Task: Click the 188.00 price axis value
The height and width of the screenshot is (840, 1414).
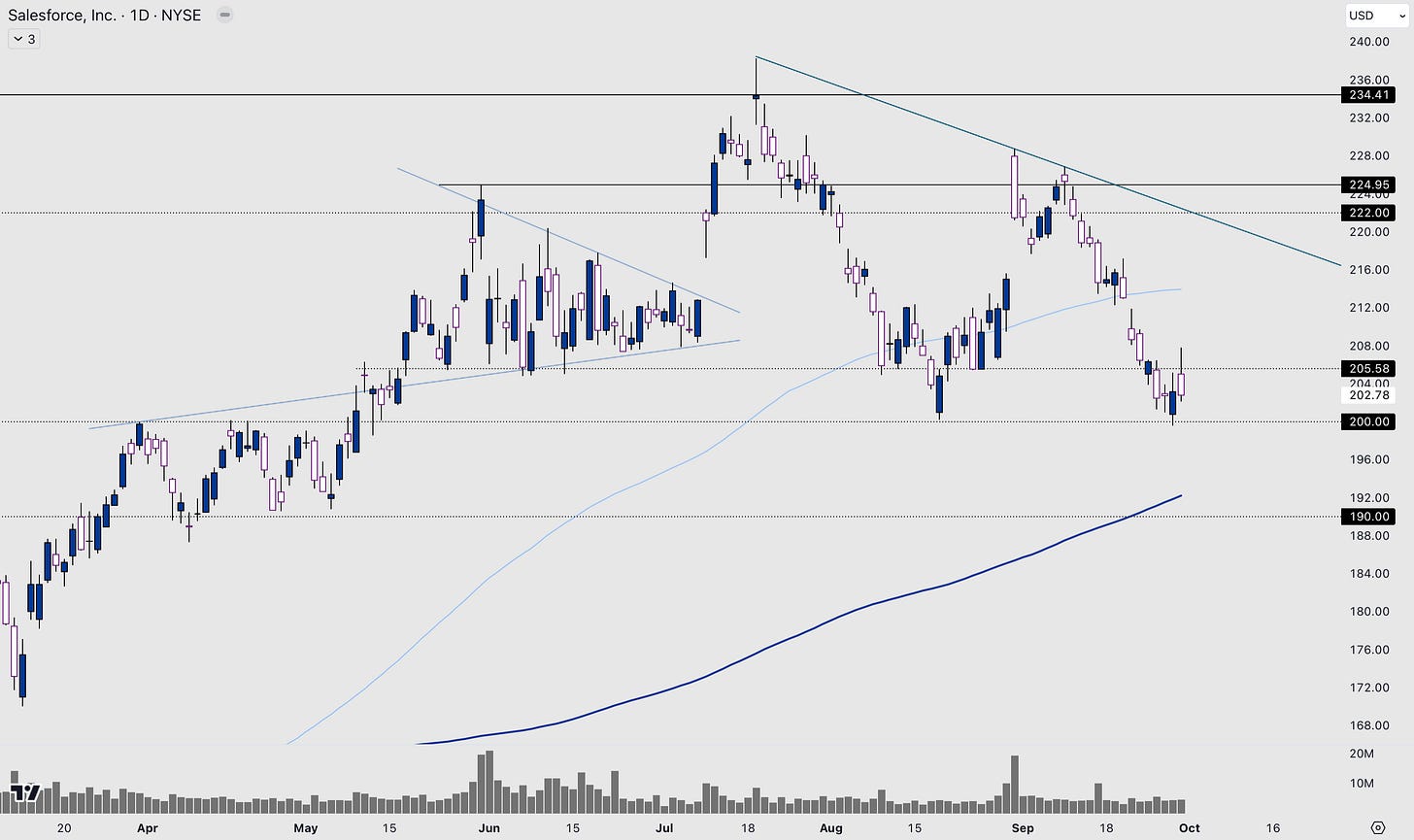Action: [x=1368, y=535]
